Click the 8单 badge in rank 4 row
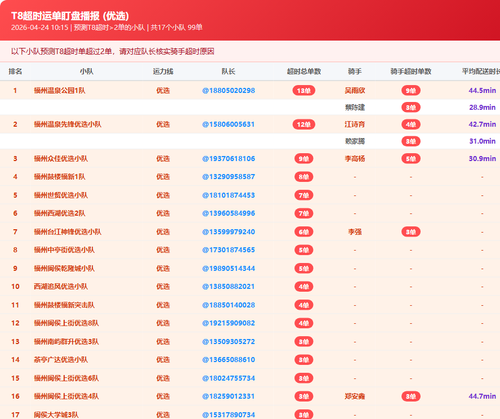500x419 pixels. [304, 177]
